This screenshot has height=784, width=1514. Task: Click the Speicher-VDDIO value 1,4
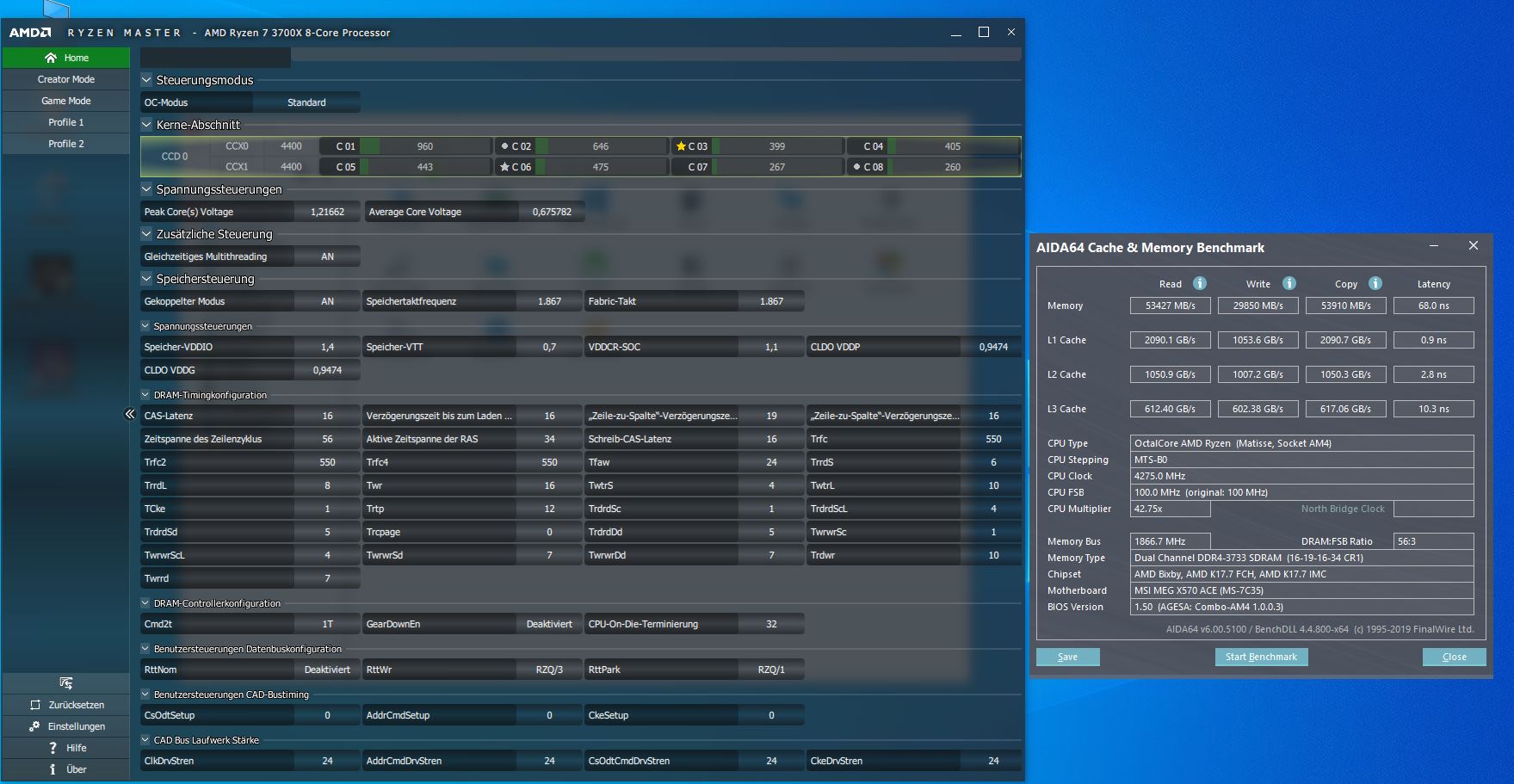pyautogui.click(x=327, y=347)
